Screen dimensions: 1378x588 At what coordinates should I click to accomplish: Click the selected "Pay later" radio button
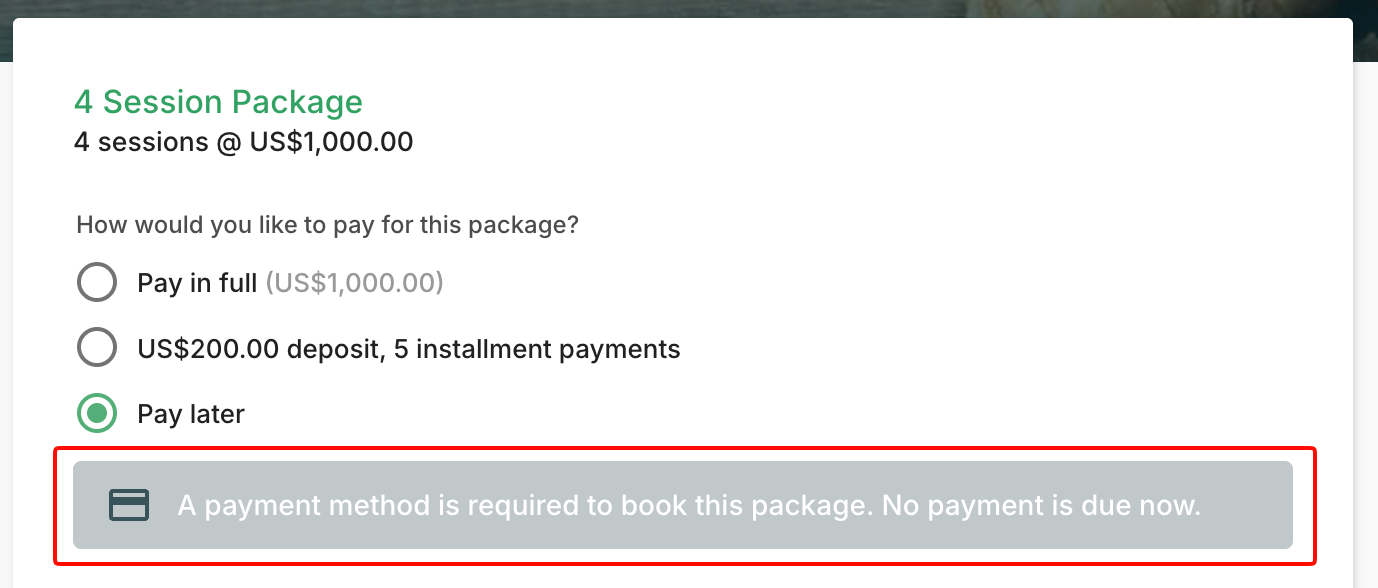point(97,413)
